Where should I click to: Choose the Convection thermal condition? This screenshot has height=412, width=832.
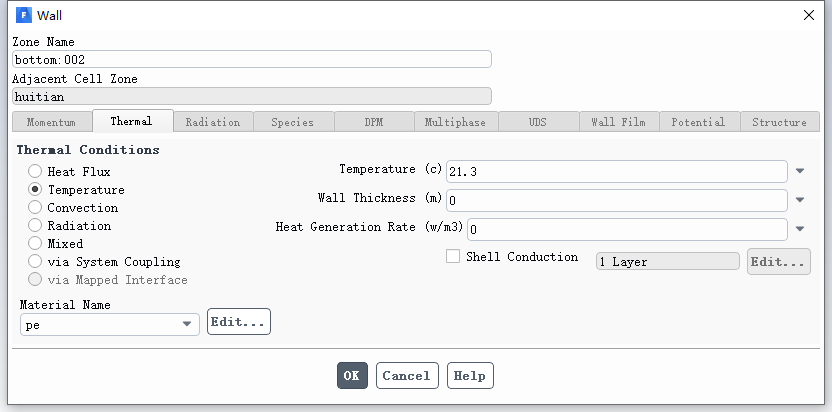(35, 208)
